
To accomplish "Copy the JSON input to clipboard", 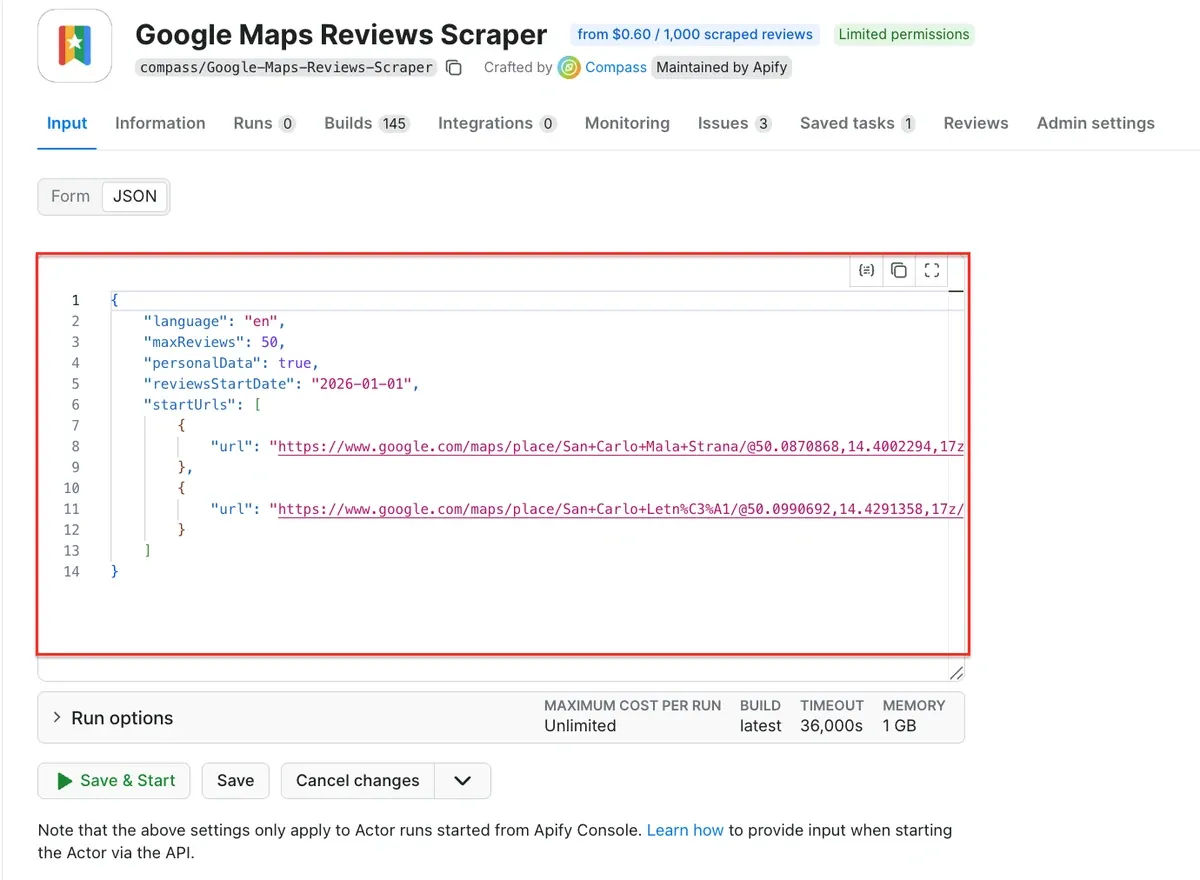I will [x=899, y=271].
